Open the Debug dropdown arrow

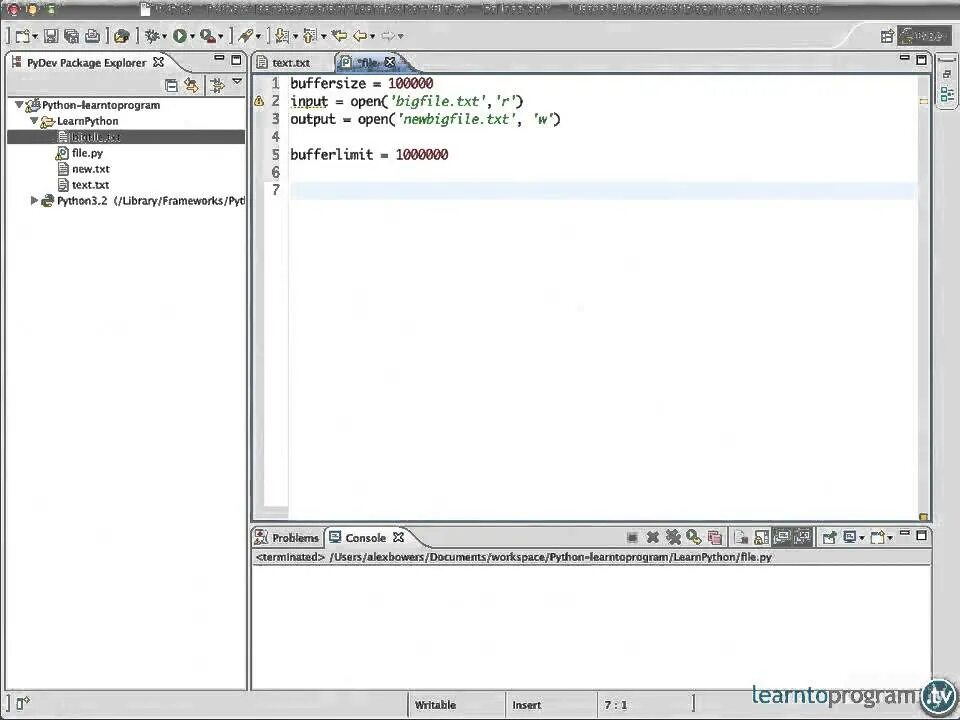(x=164, y=37)
